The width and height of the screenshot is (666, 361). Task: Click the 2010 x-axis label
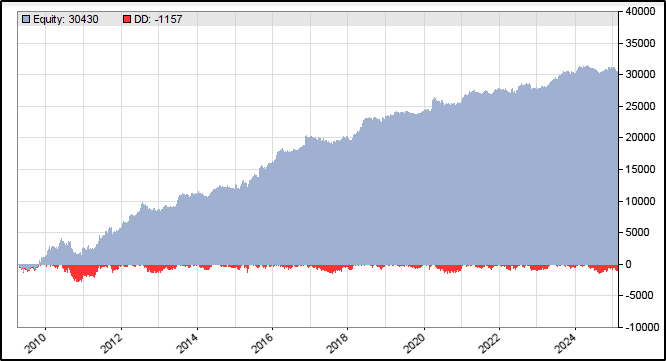click(x=36, y=343)
